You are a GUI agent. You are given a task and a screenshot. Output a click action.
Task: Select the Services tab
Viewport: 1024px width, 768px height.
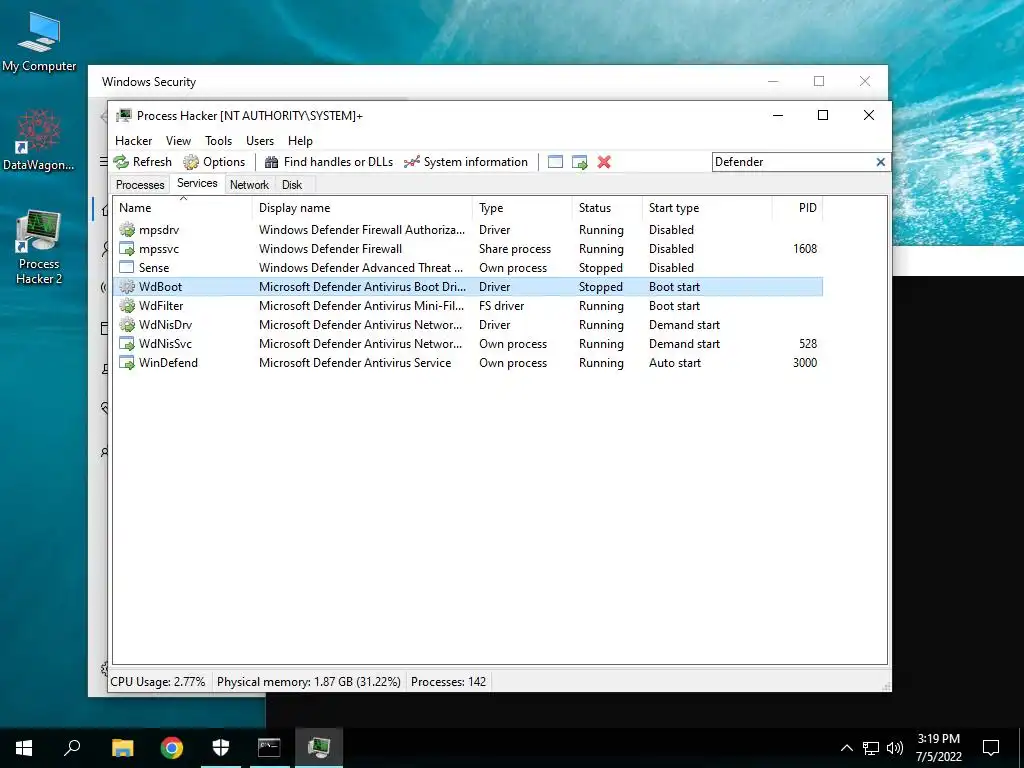pyautogui.click(x=197, y=184)
